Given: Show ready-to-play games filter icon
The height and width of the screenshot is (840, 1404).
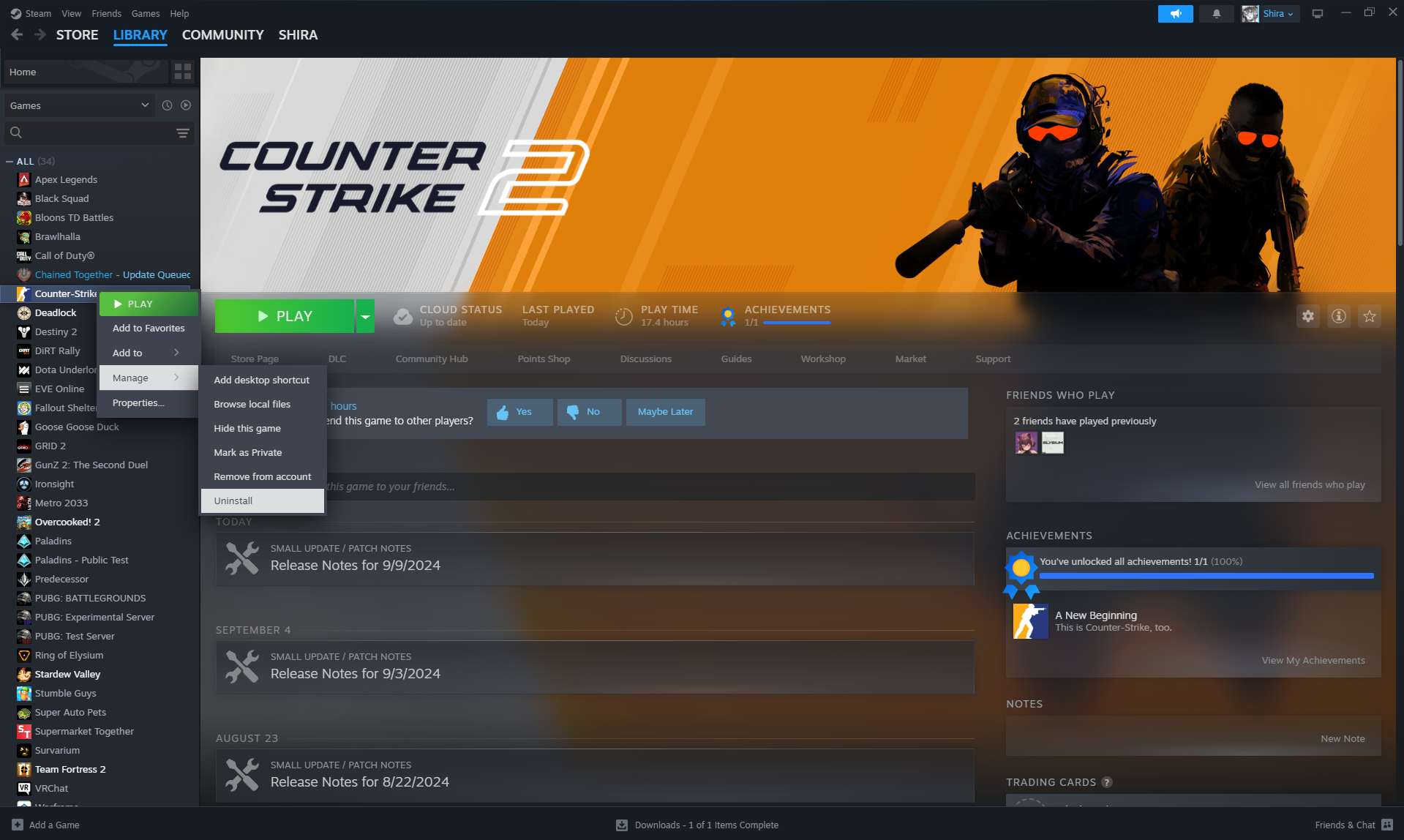Looking at the screenshot, I should [186, 105].
